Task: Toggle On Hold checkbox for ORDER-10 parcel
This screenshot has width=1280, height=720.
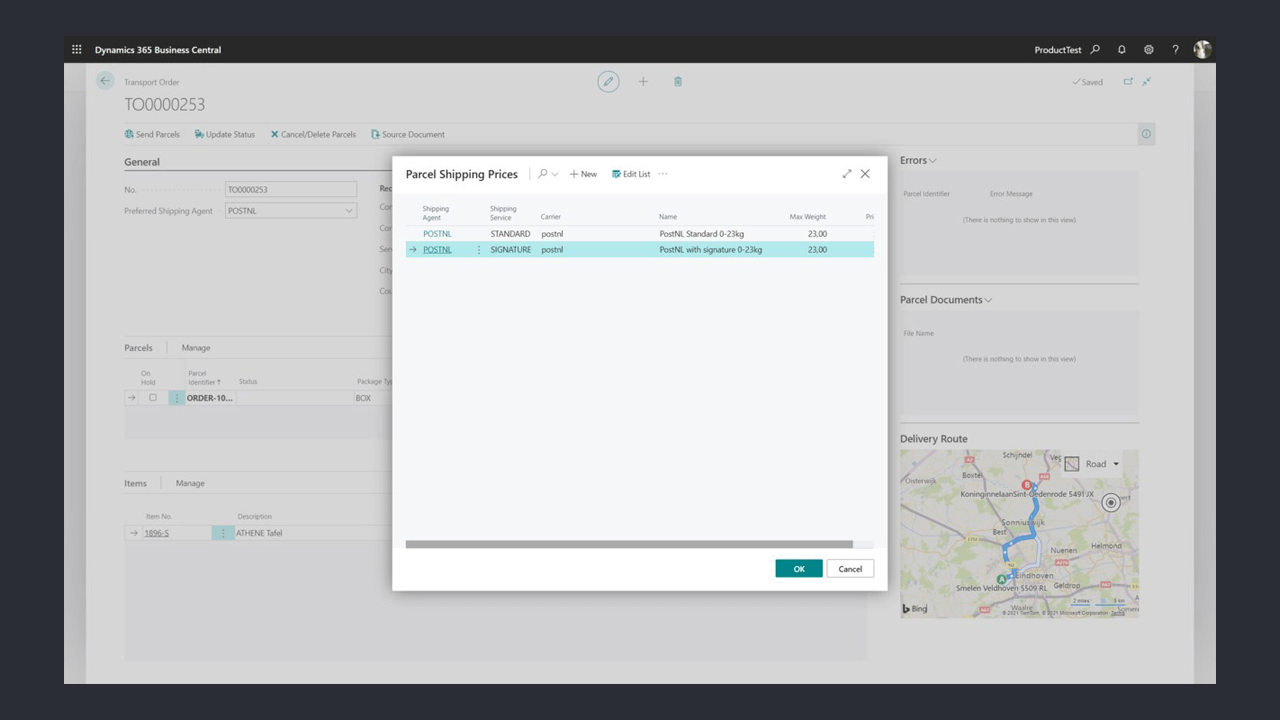Action: click(x=153, y=398)
